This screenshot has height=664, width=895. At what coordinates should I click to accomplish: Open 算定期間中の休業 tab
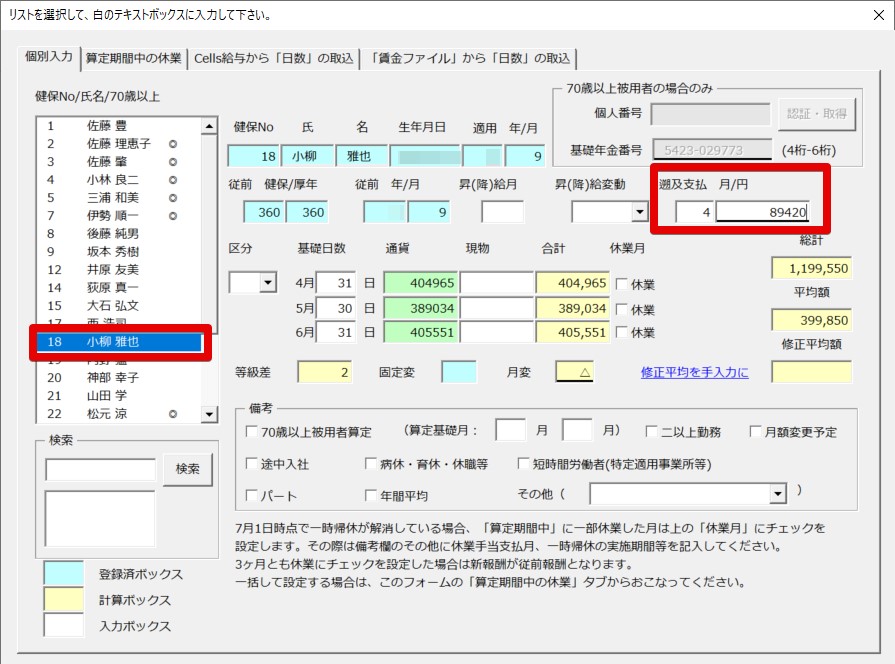pos(134,58)
